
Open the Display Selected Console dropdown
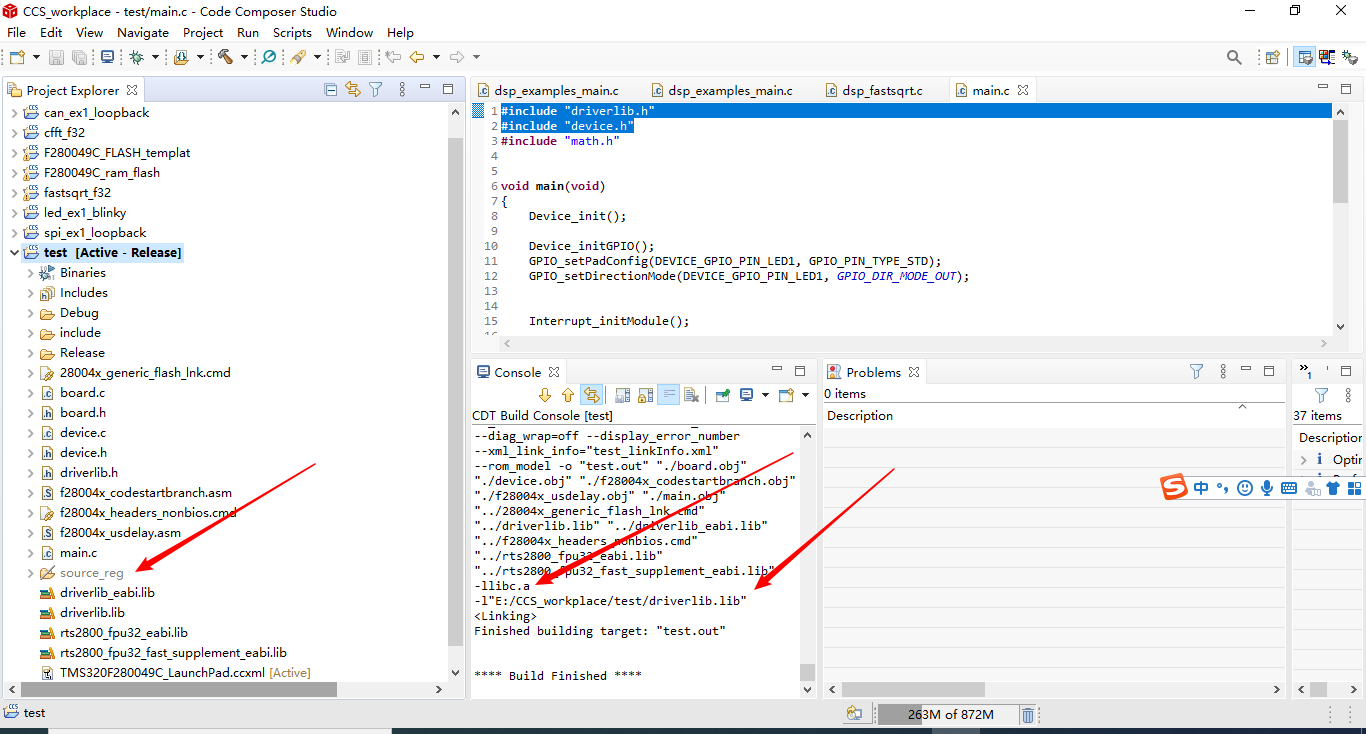click(x=765, y=395)
